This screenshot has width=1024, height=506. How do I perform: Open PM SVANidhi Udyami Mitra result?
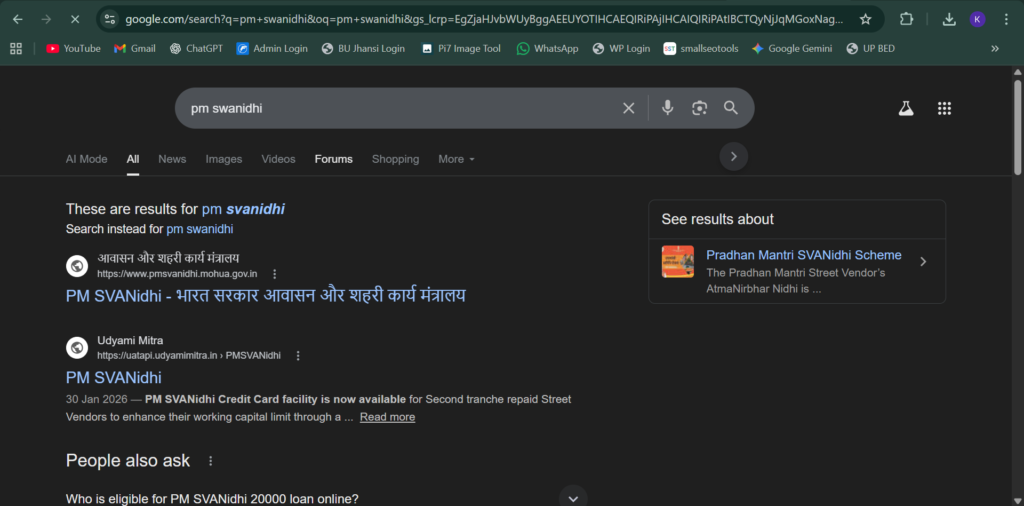(114, 377)
